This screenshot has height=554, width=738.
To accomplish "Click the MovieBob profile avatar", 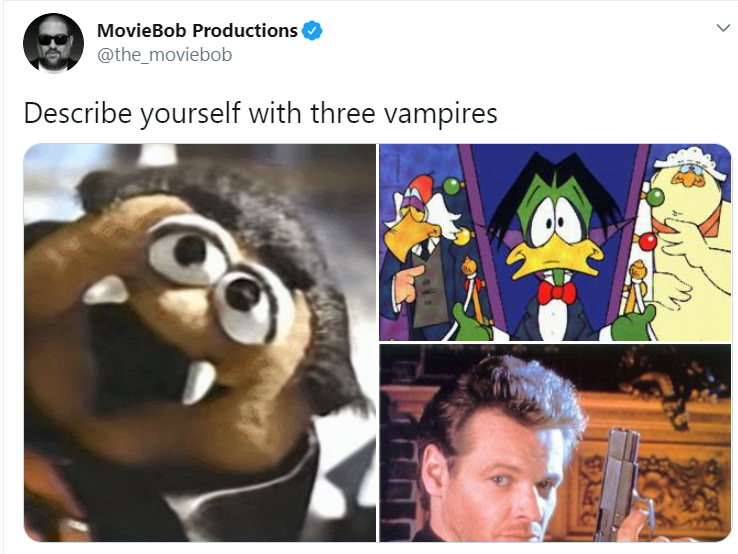I will pyautogui.click(x=53, y=43).
